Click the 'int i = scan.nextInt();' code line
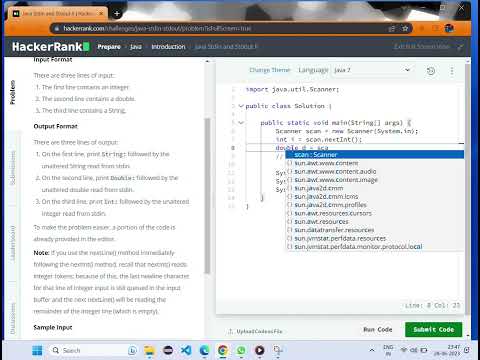The image size is (480, 360). coord(319,139)
